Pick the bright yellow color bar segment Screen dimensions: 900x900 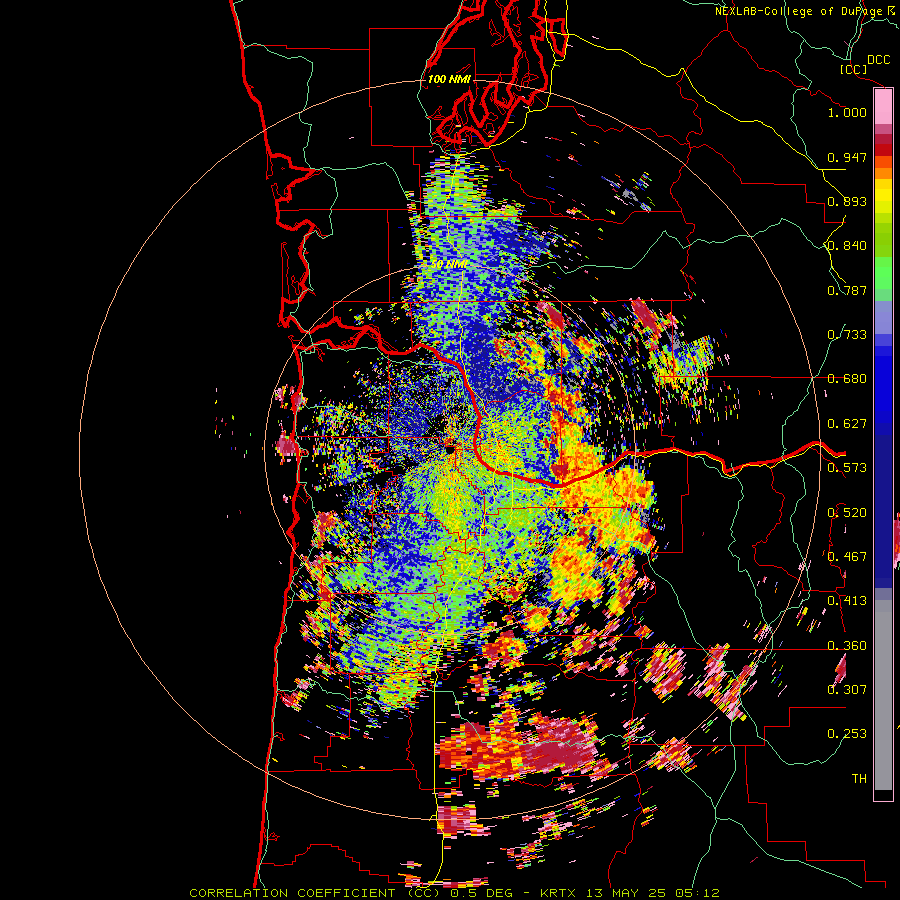pos(883,197)
